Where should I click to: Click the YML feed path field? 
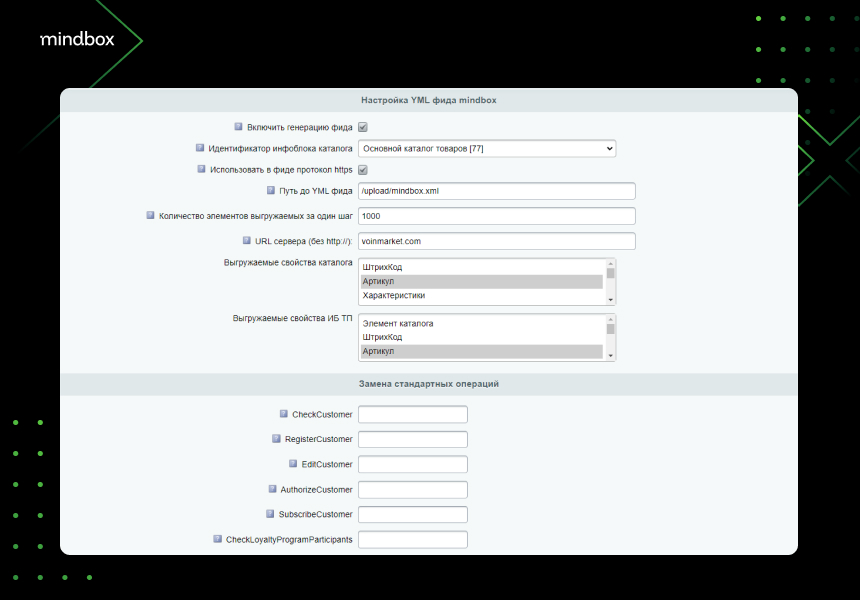pos(496,191)
